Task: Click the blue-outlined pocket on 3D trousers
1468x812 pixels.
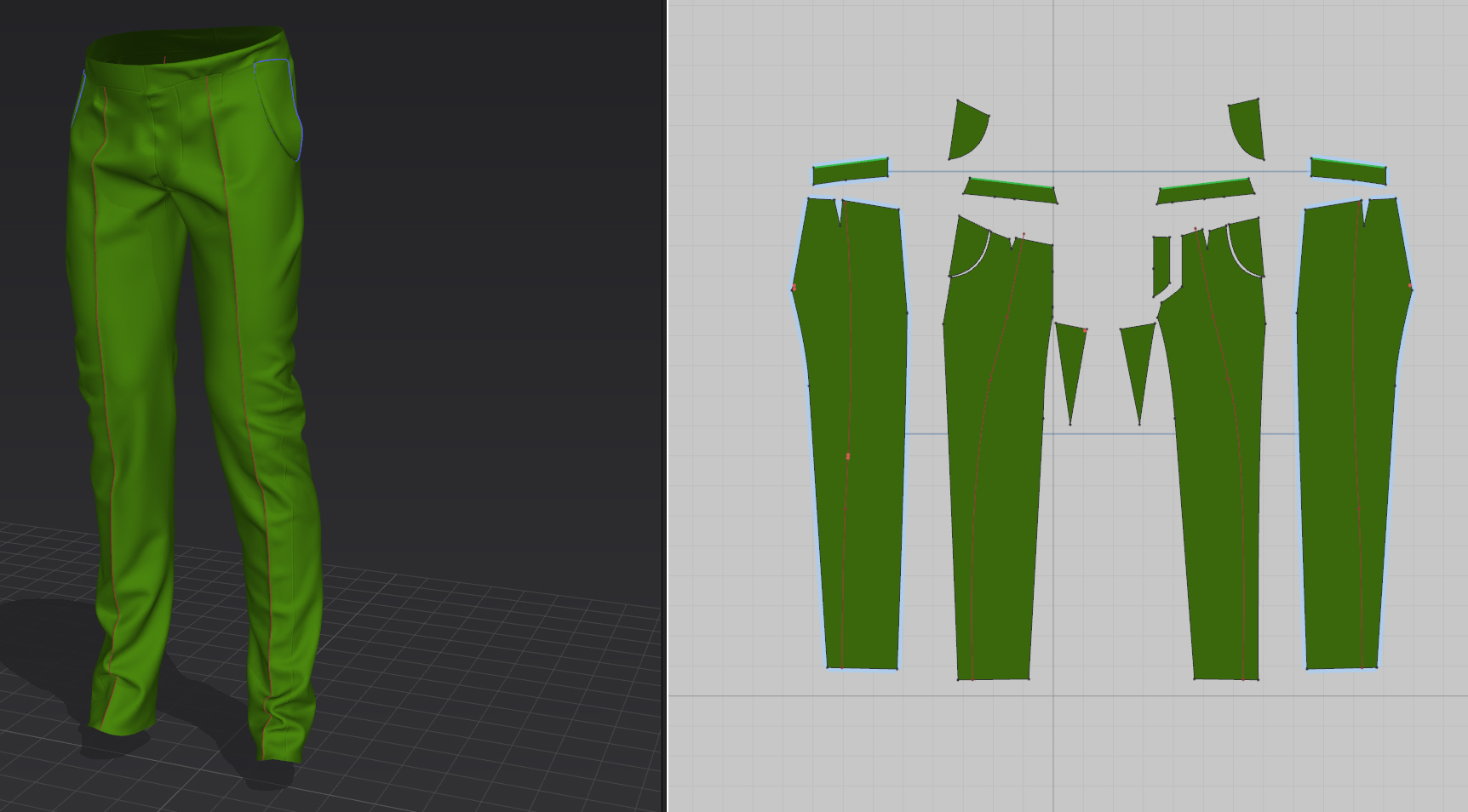Action: [x=282, y=106]
